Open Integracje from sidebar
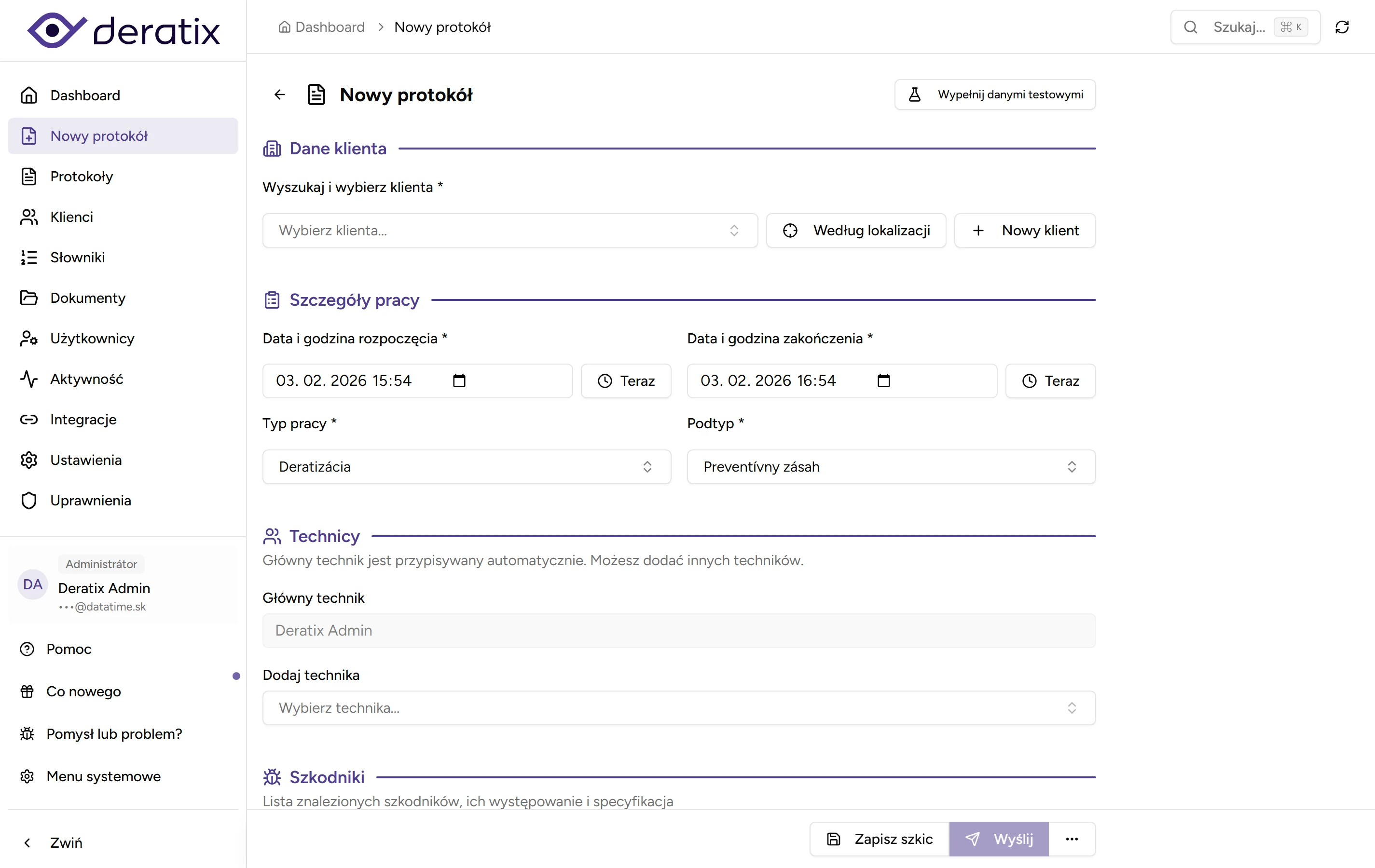 click(x=83, y=420)
